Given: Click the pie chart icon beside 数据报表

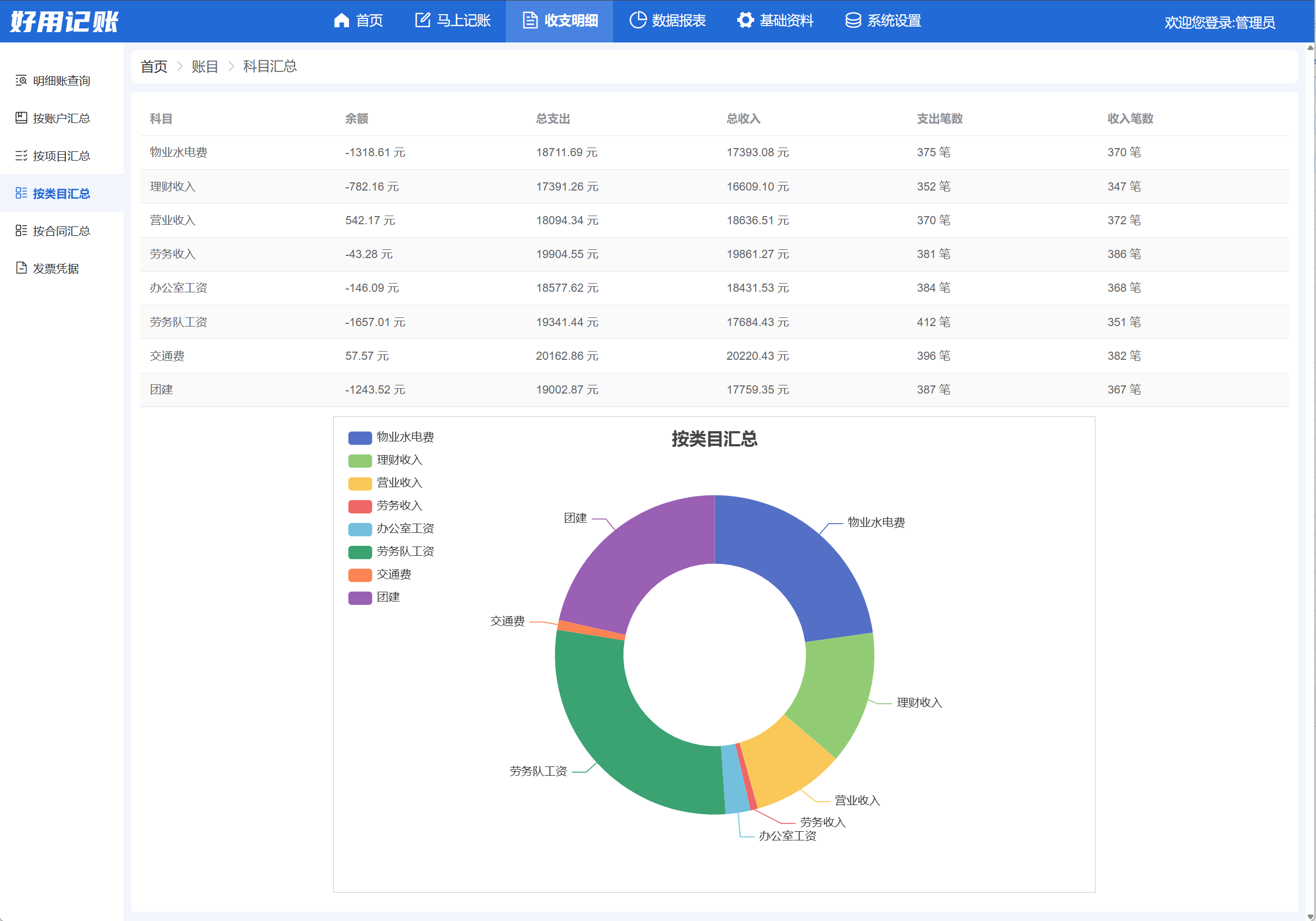Looking at the screenshot, I should point(638,20).
